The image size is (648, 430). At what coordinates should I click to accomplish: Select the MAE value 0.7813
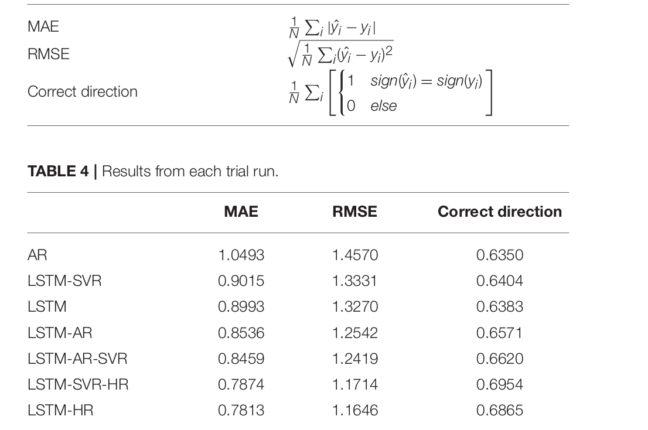pos(241,411)
